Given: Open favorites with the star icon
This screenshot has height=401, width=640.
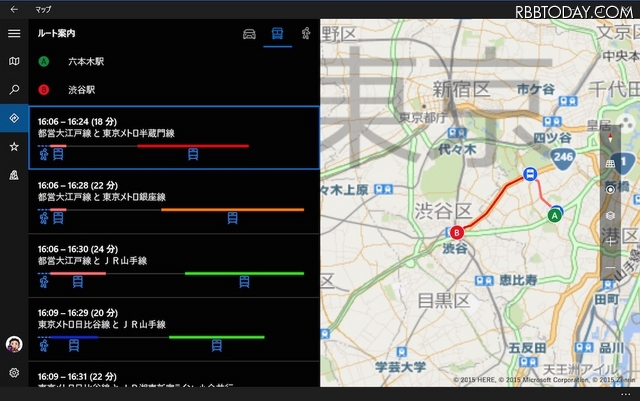Looking at the screenshot, I should 14,146.
